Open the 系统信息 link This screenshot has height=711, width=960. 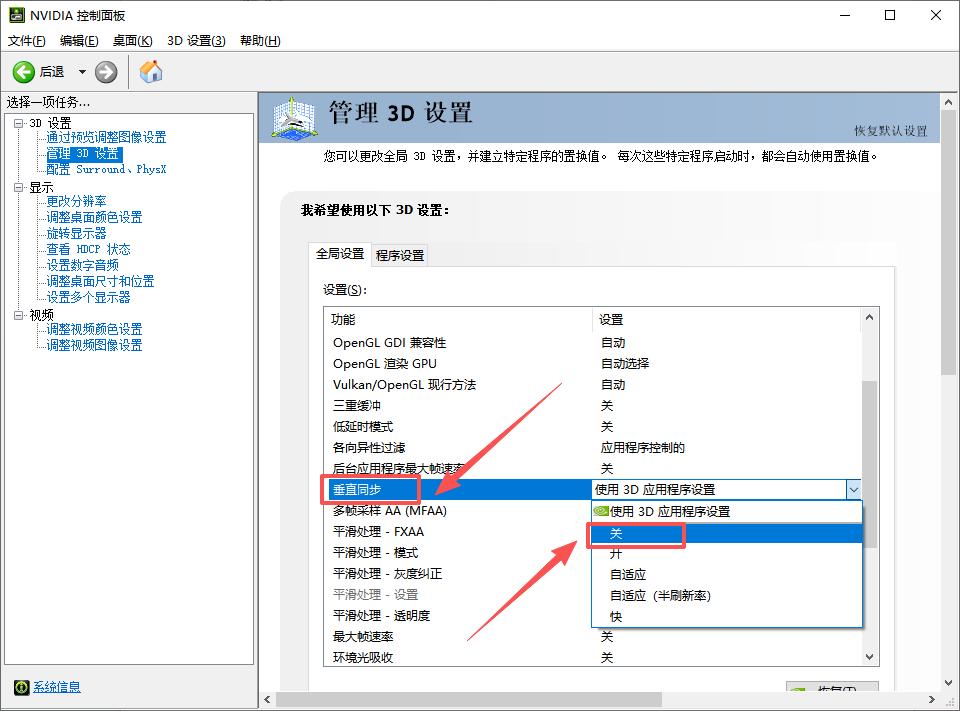[x=57, y=687]
